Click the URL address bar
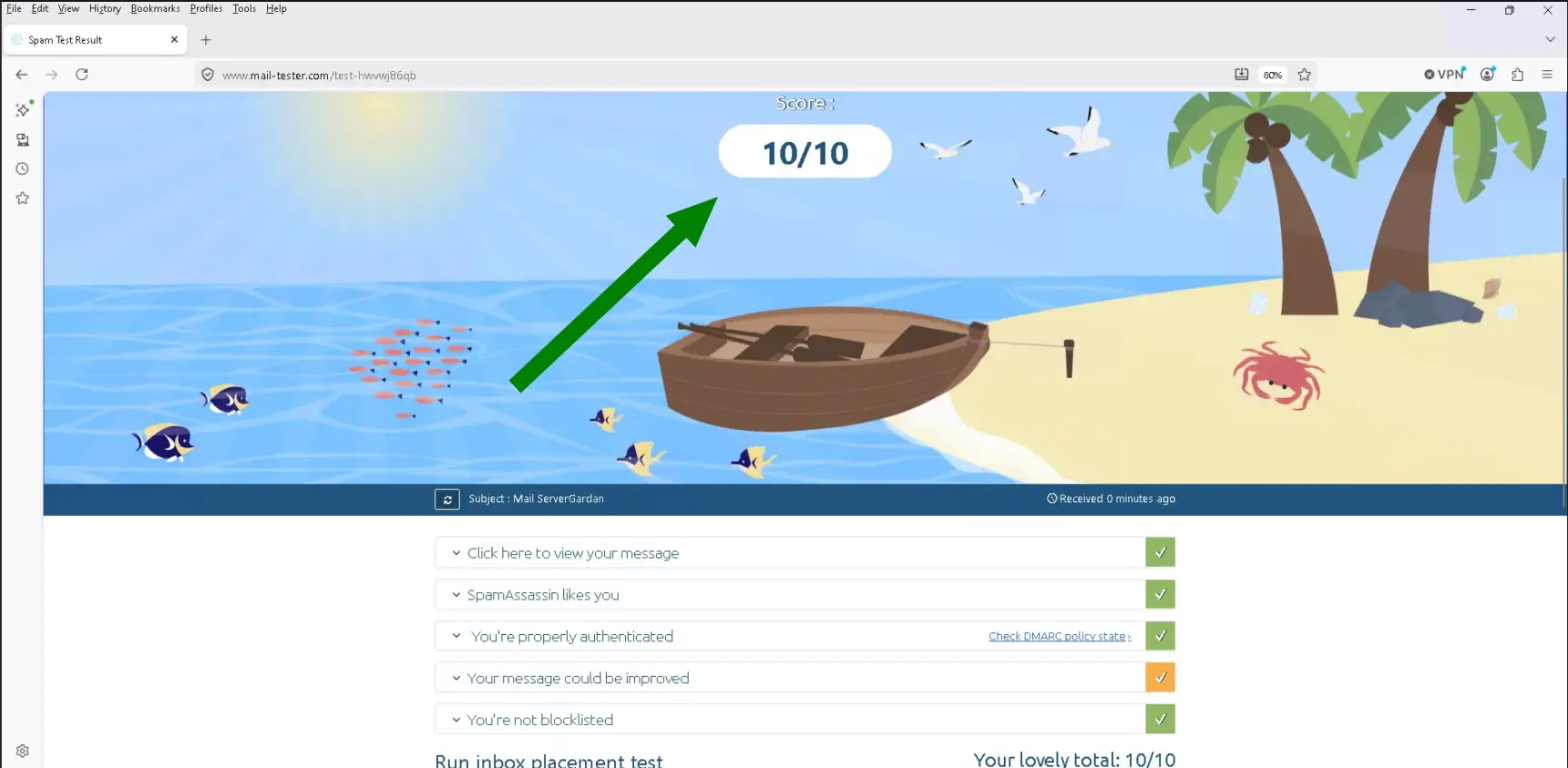The width and height of the screenshot is (1568, 768). [711, 75]
